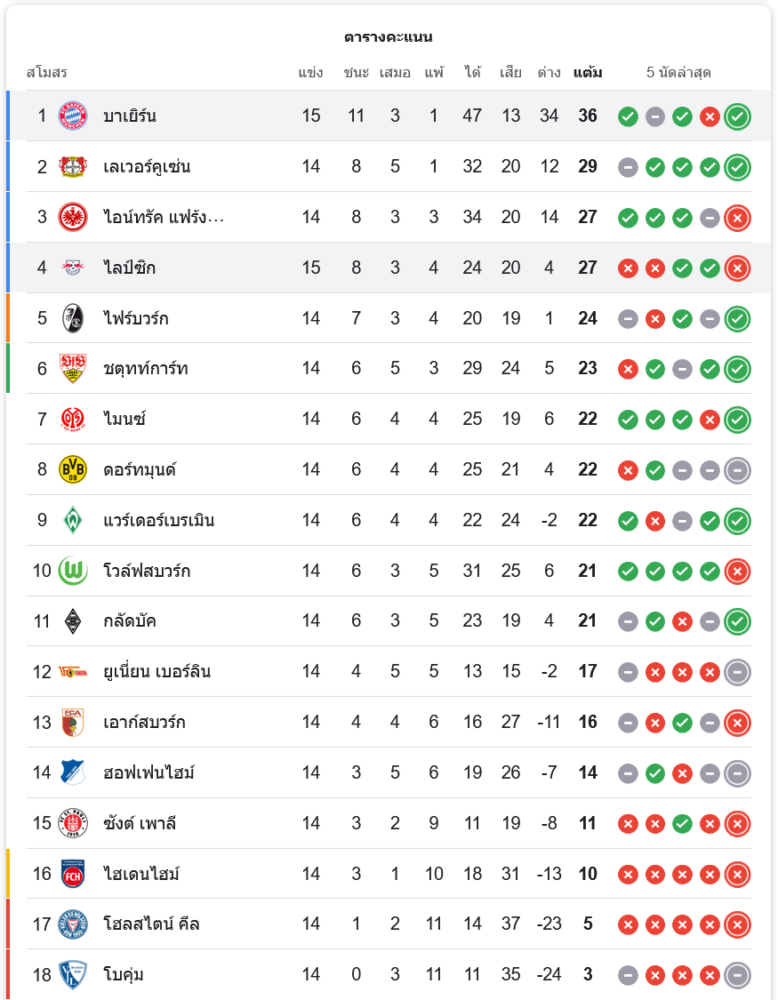Screen dimensions: 778x1000
Task: Click the Eintracht Frankfurt eagle logo
Action: point(73,217)
